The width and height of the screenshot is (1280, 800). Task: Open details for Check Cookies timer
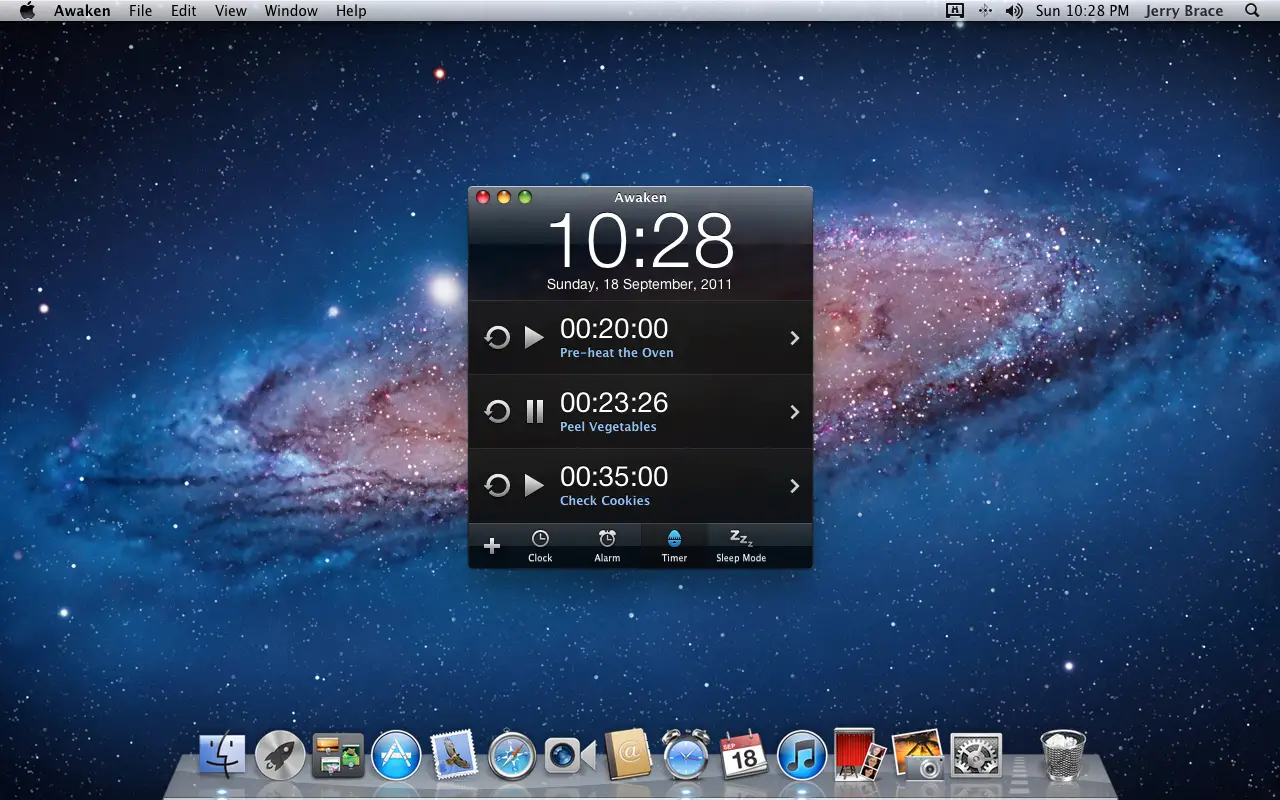tap(795, 486)
